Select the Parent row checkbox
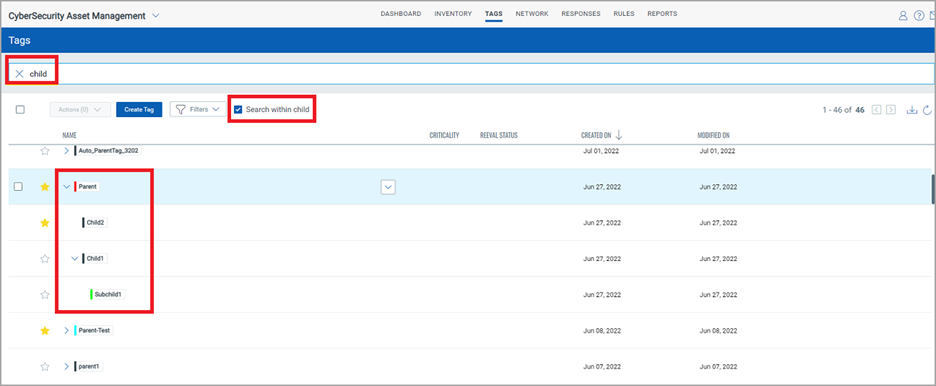This screenshot has height=386, width=936. pyautogui.click(x=19, y=187)
